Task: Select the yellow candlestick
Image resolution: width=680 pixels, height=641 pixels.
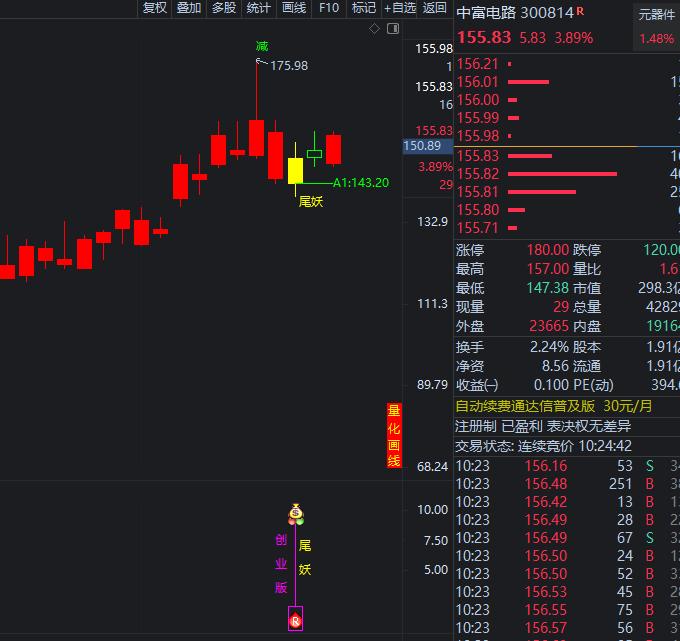Action: pos(295,170)
